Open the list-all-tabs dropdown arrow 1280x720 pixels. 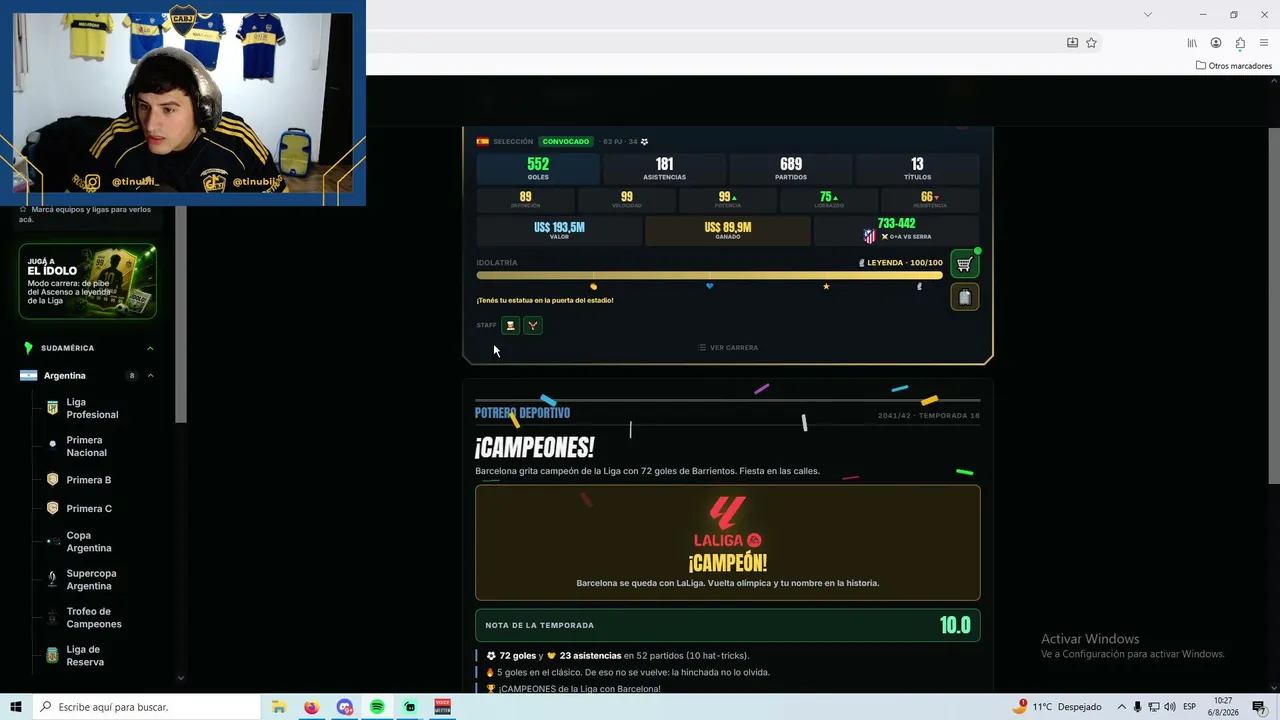(1148, 14)
